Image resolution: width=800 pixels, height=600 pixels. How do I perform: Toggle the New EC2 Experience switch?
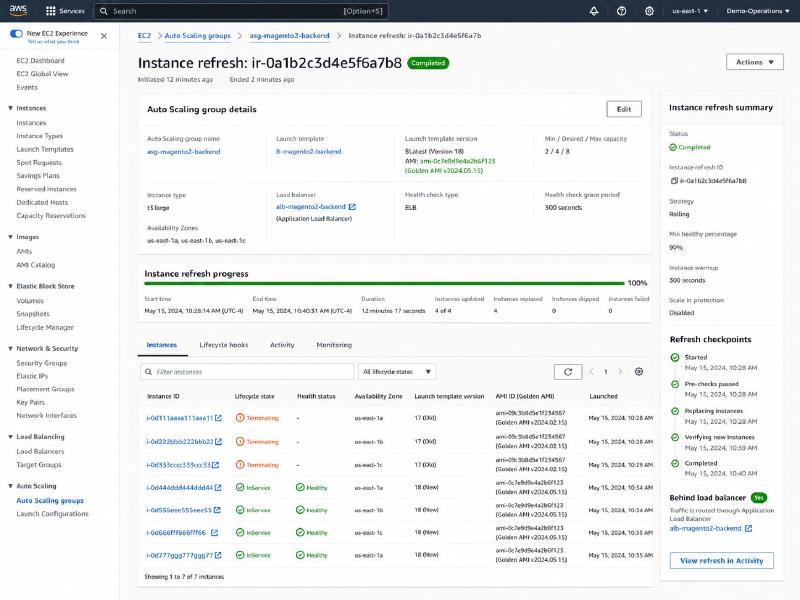(16, 34)
